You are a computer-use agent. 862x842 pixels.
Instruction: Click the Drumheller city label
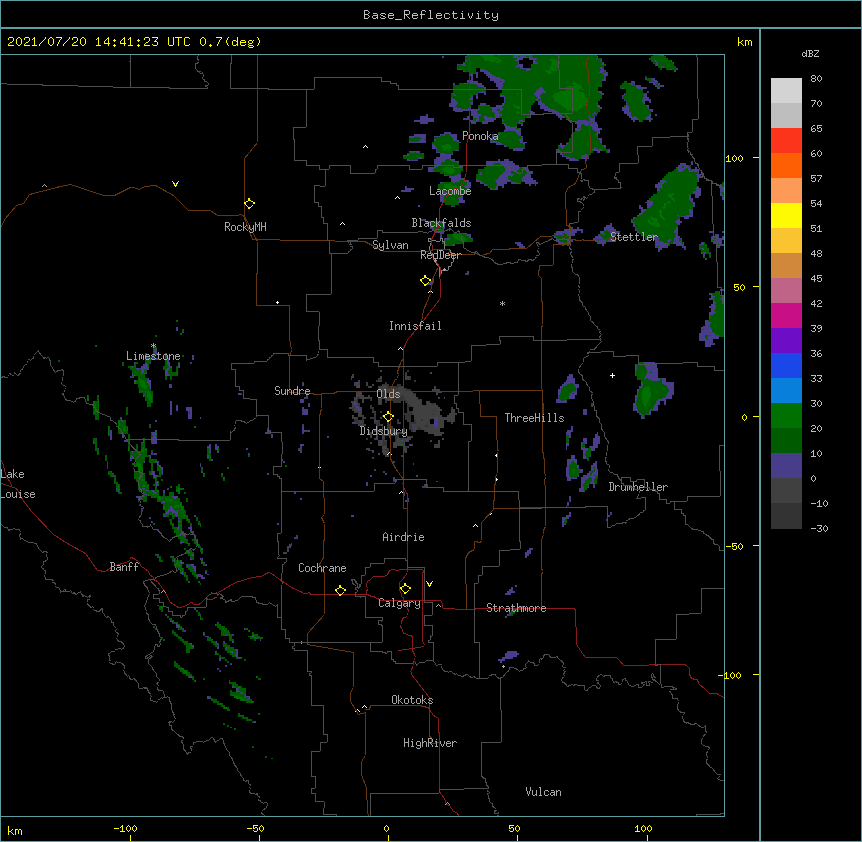[x=638, y=487]
